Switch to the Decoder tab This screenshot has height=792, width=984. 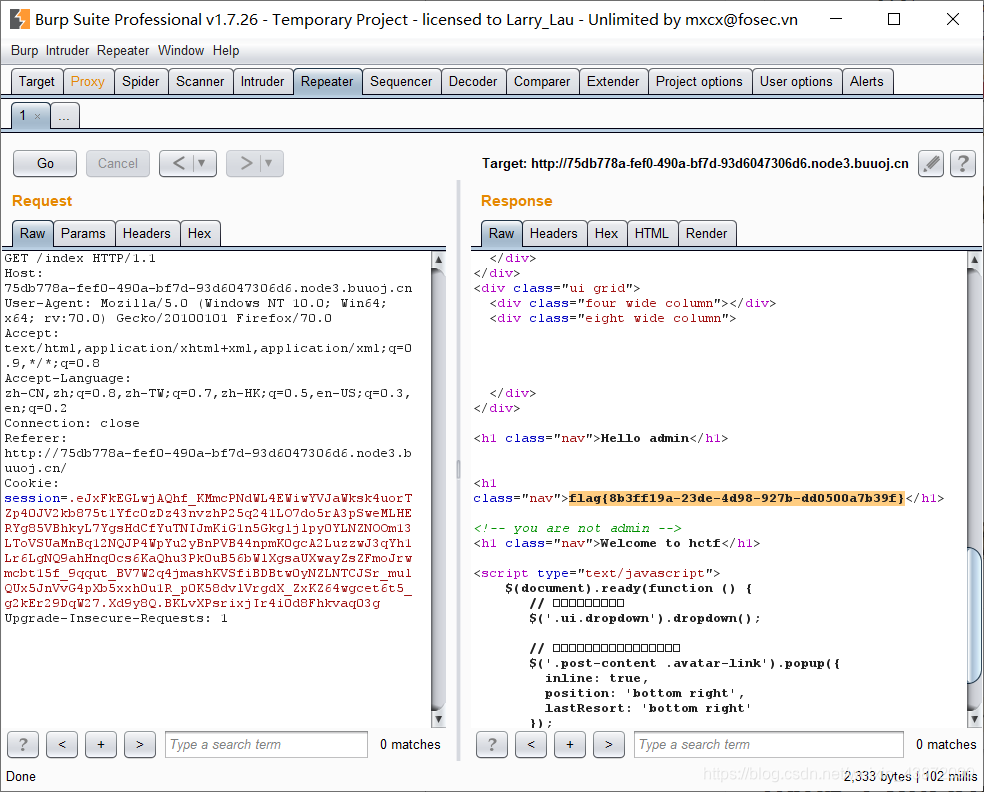pyautogui.click(x=473, y=82)
